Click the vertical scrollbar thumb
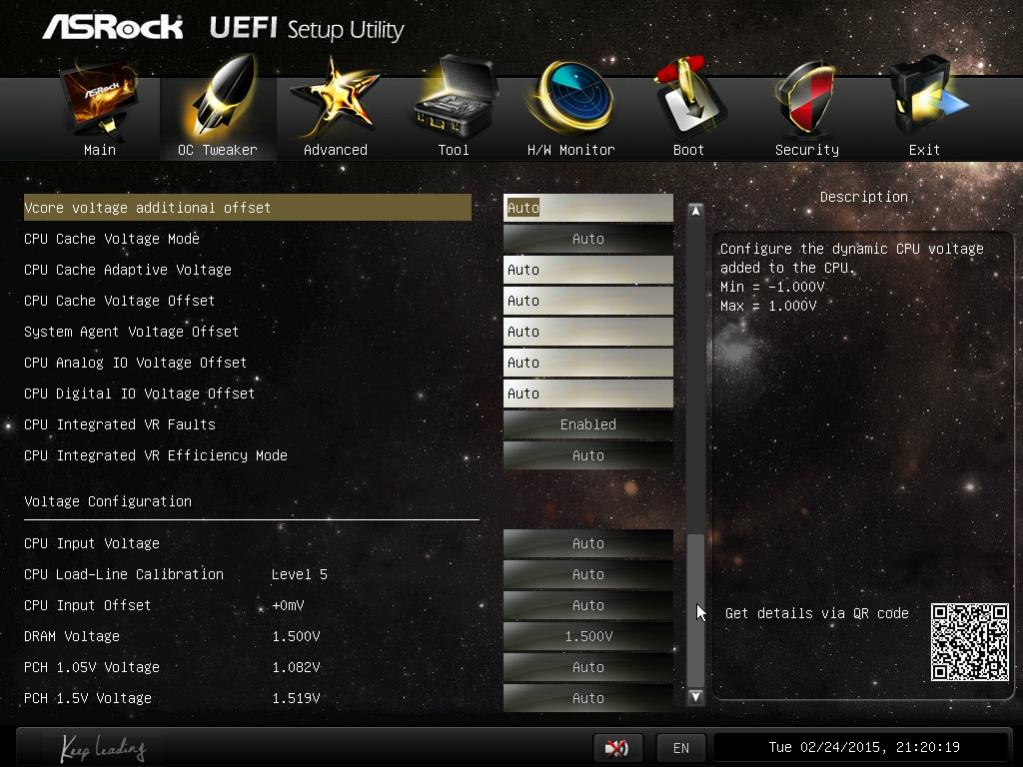 (x=695, y=610)
